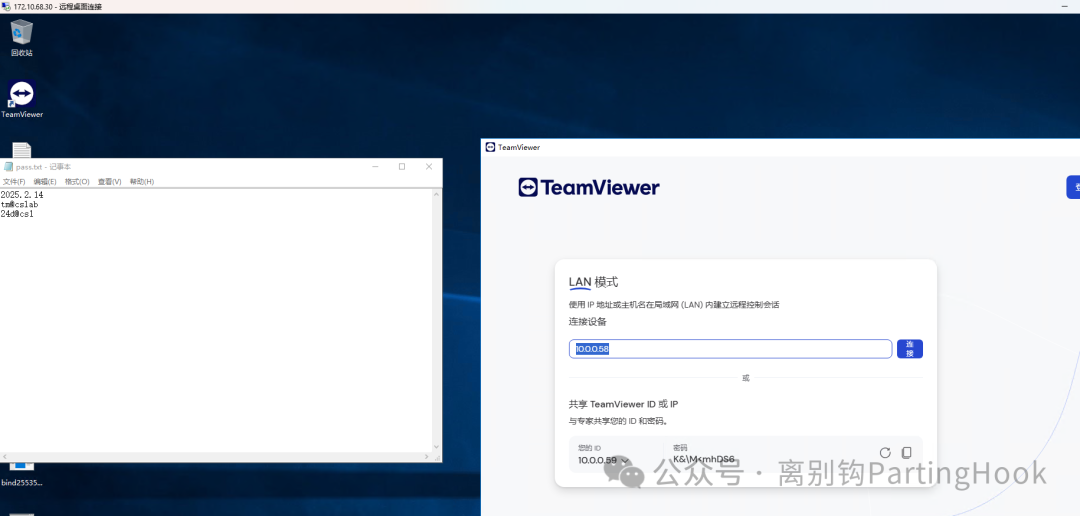
Task: Click the line tm@cslab in Notepad
Action: tap(20, 205)
